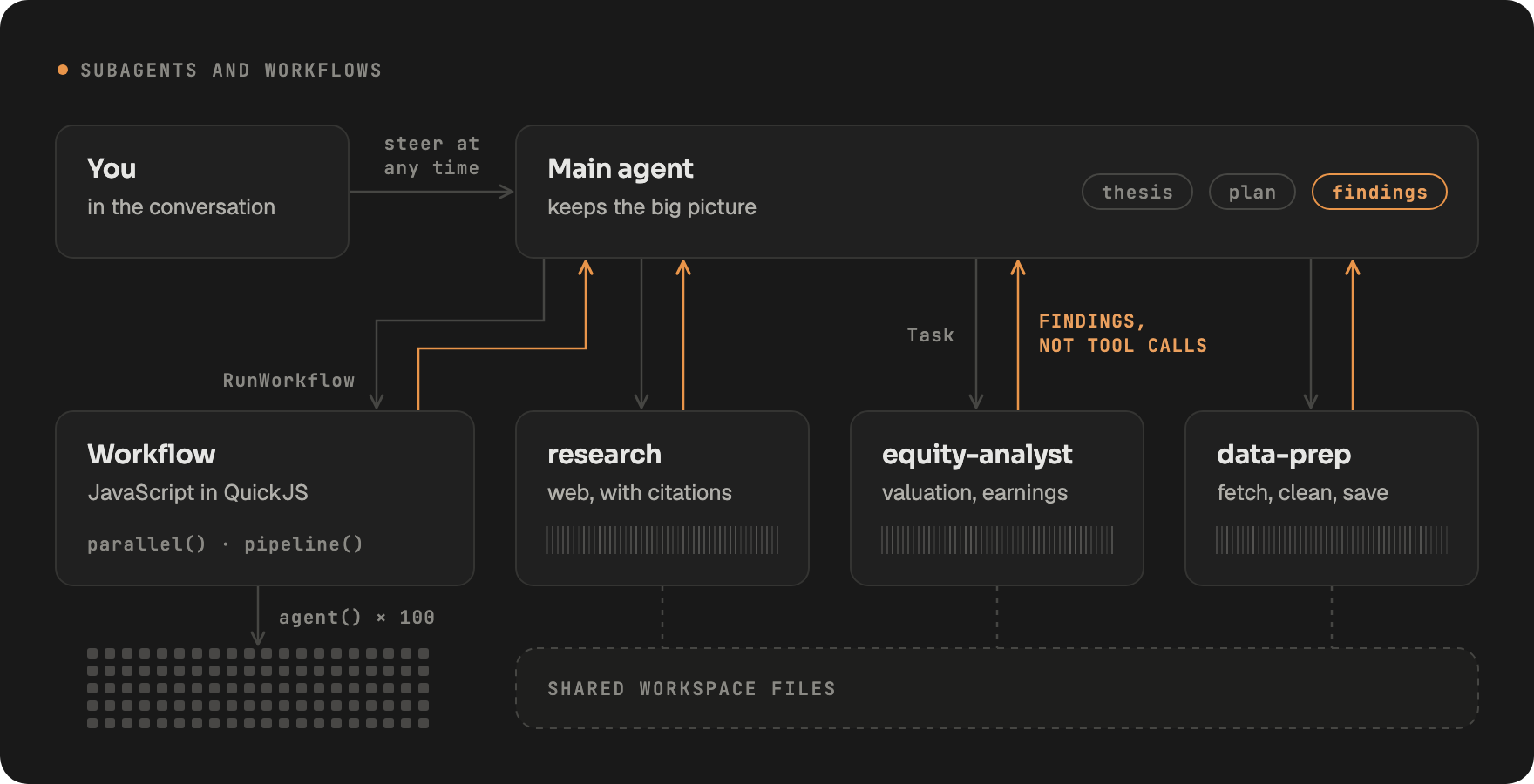Click the "pipeline()" code text
The width and height of the screenshot is (1534, 784).
[x=303, y=544]
